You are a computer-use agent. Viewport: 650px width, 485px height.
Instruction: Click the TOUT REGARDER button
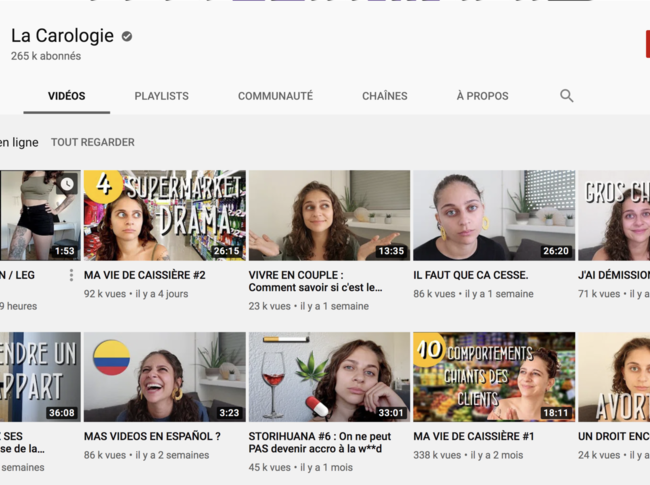click(93, 142)
